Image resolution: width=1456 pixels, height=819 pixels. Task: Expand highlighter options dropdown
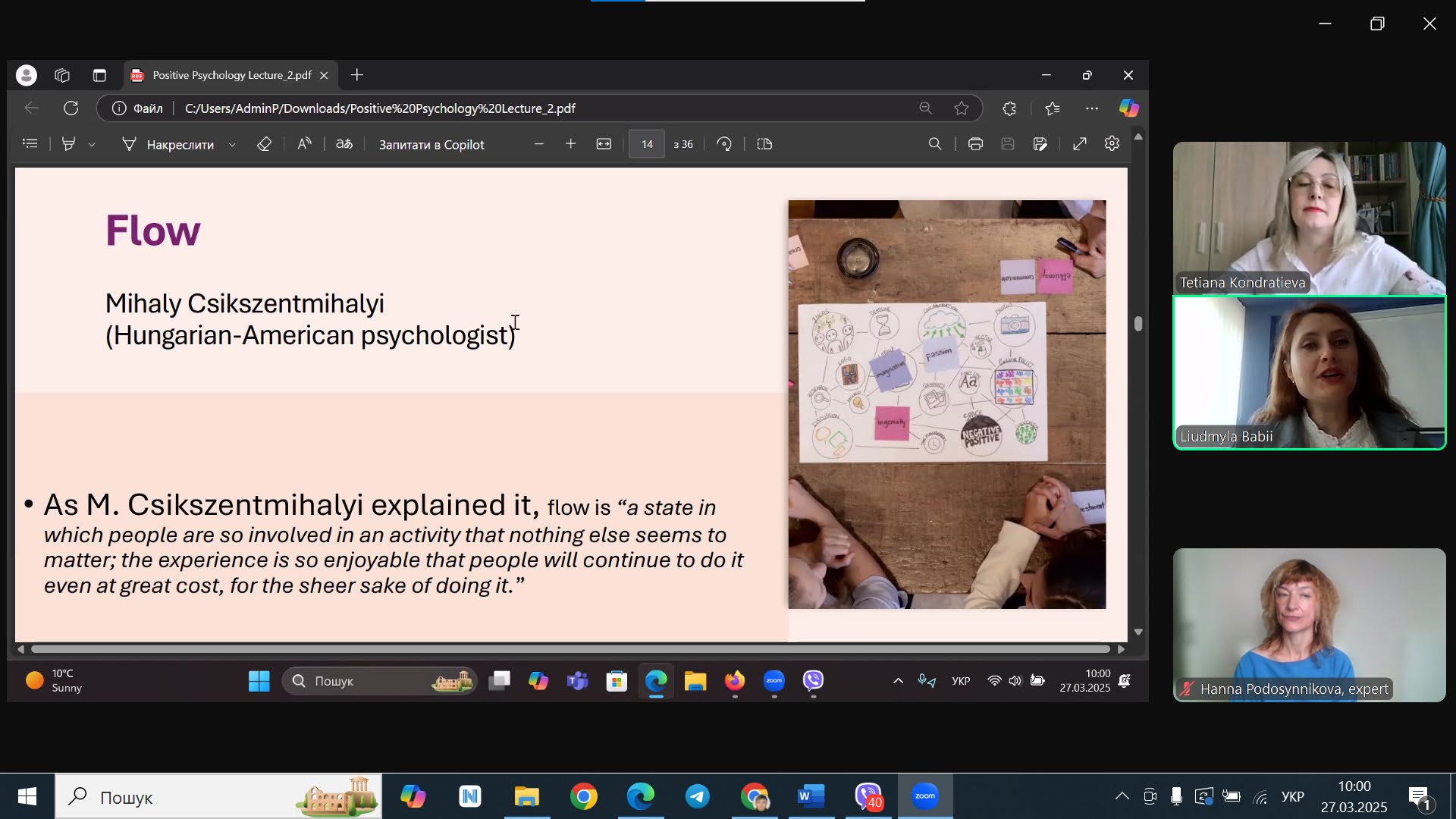(x=92, y=145)
